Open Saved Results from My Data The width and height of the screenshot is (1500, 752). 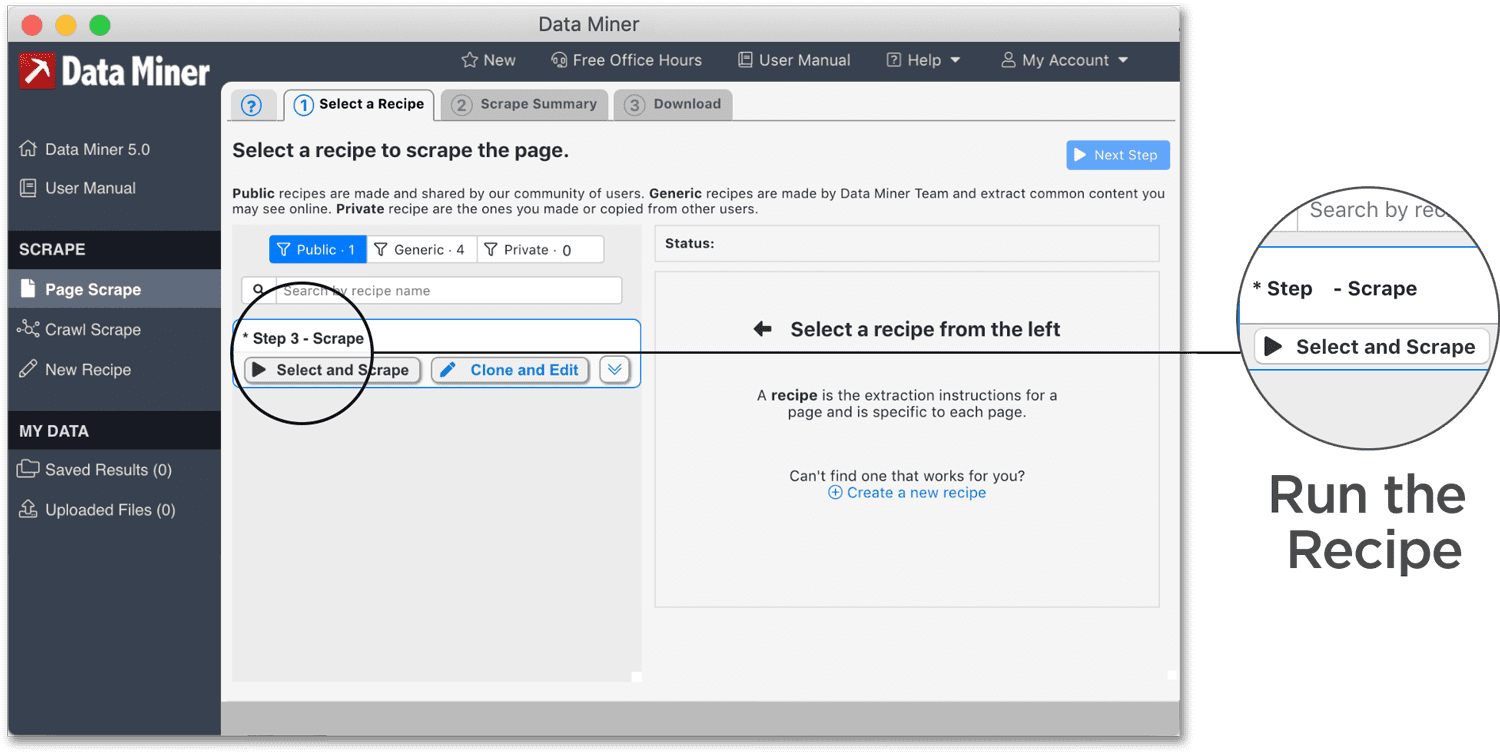pos(102,469)
